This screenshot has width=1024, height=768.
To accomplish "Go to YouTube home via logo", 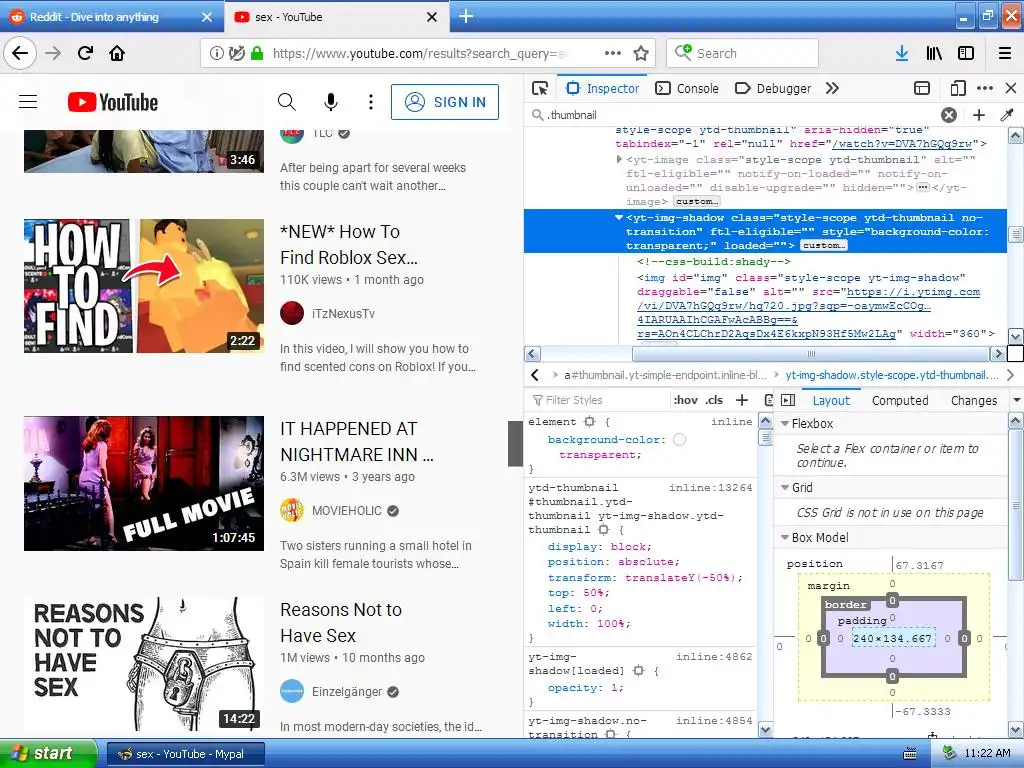I will click(112, 103).
